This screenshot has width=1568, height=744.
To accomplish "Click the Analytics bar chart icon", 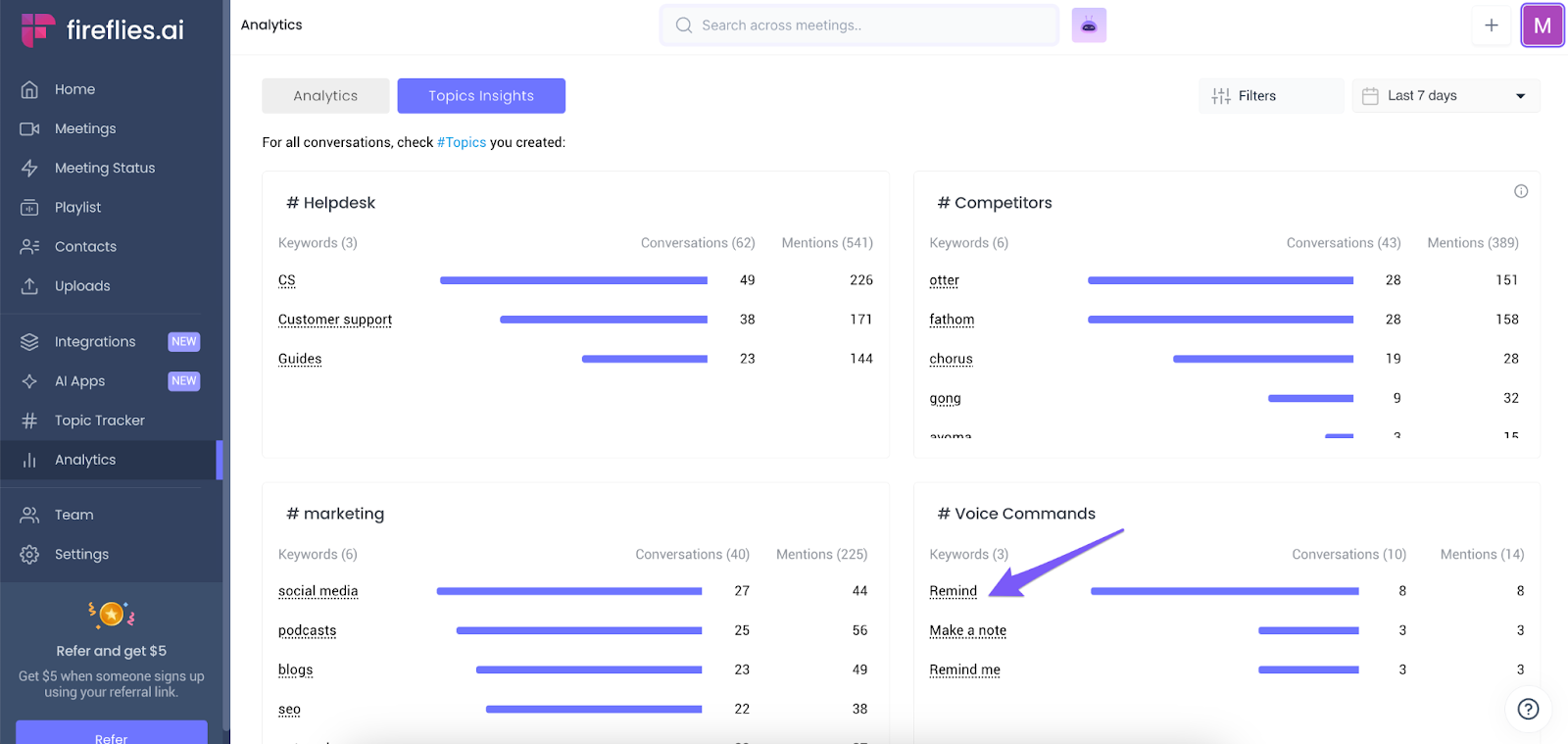I will pos(29,460).
